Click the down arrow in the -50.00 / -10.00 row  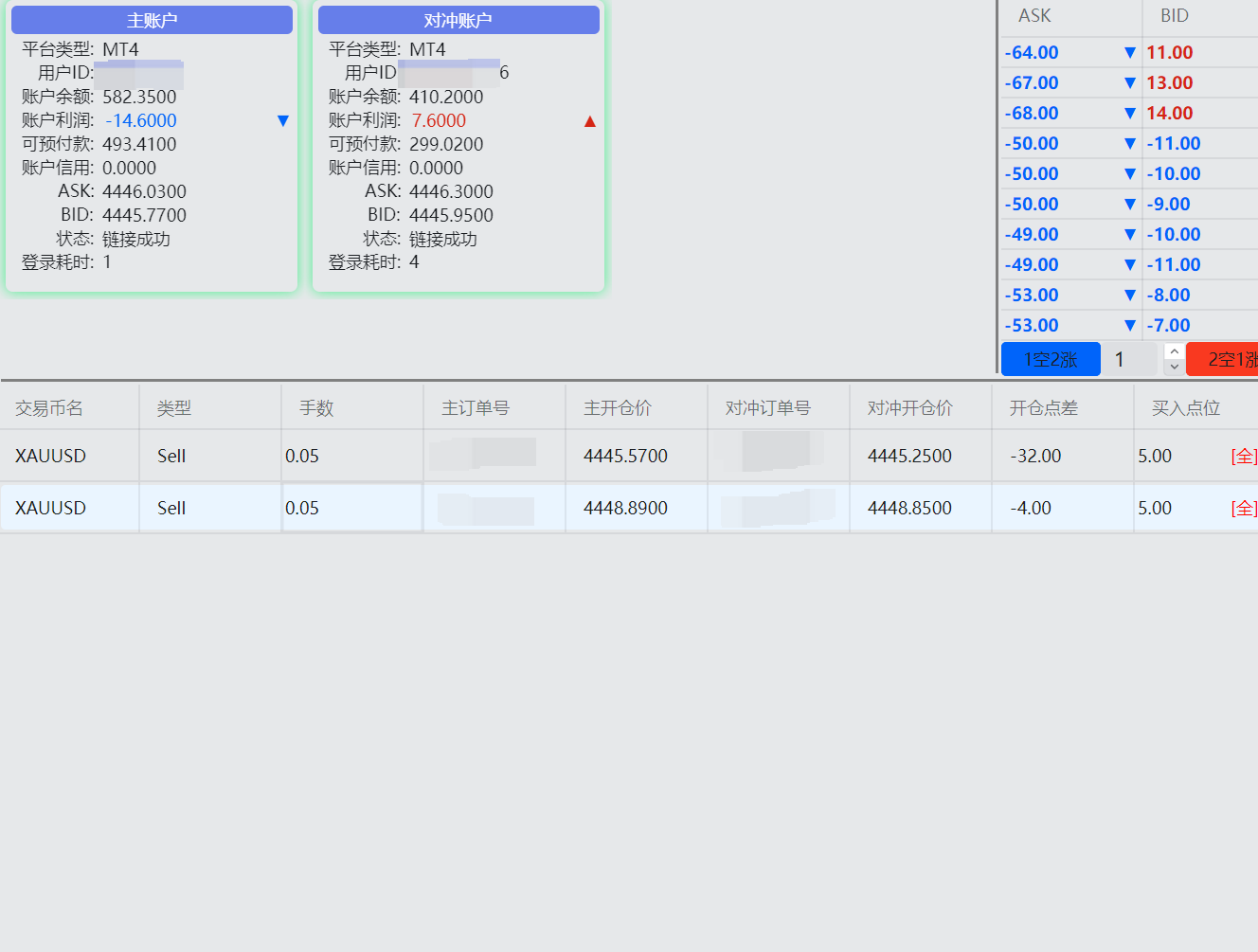1129,174
